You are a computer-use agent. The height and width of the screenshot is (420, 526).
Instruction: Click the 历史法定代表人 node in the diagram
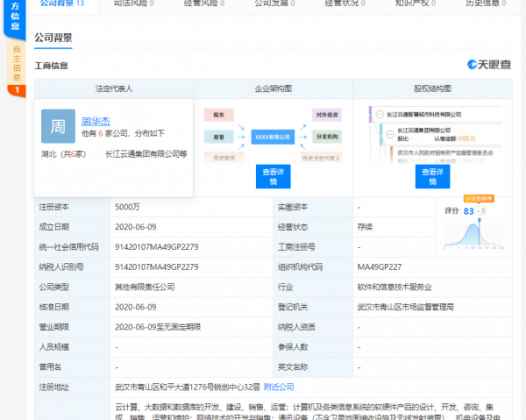tap(321, 158)
